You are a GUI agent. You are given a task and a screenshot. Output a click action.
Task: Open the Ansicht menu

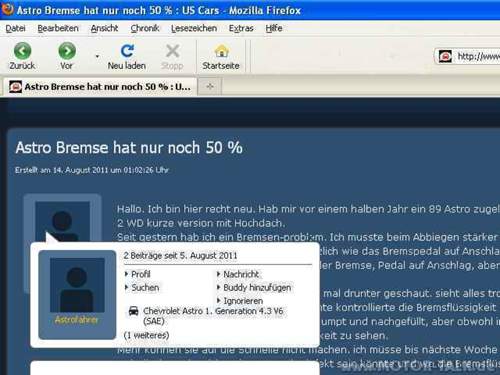tap(104, 28)
